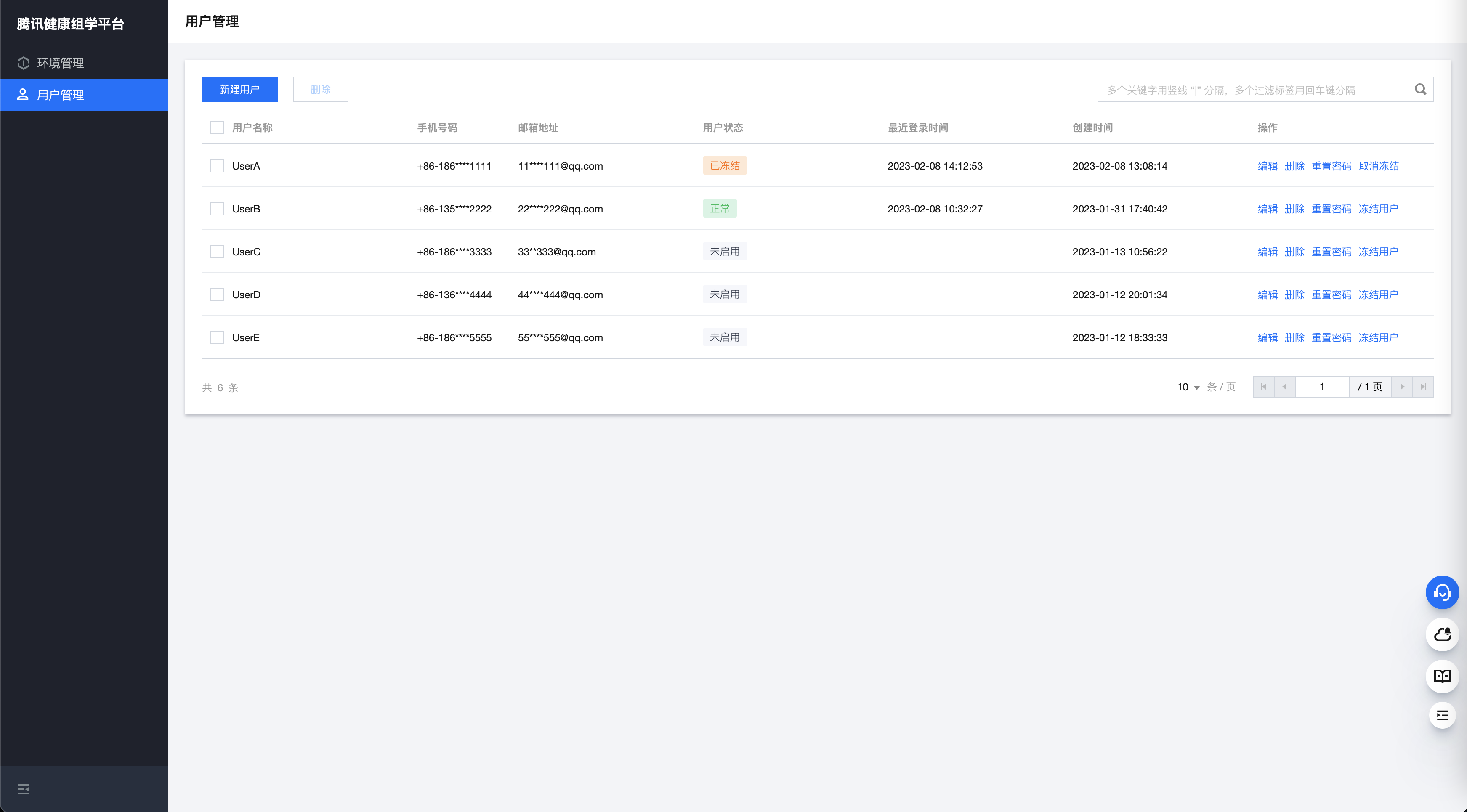1467x812 pixels.
Task: Focus the keyword search input field
Action: click(1253, 90)
